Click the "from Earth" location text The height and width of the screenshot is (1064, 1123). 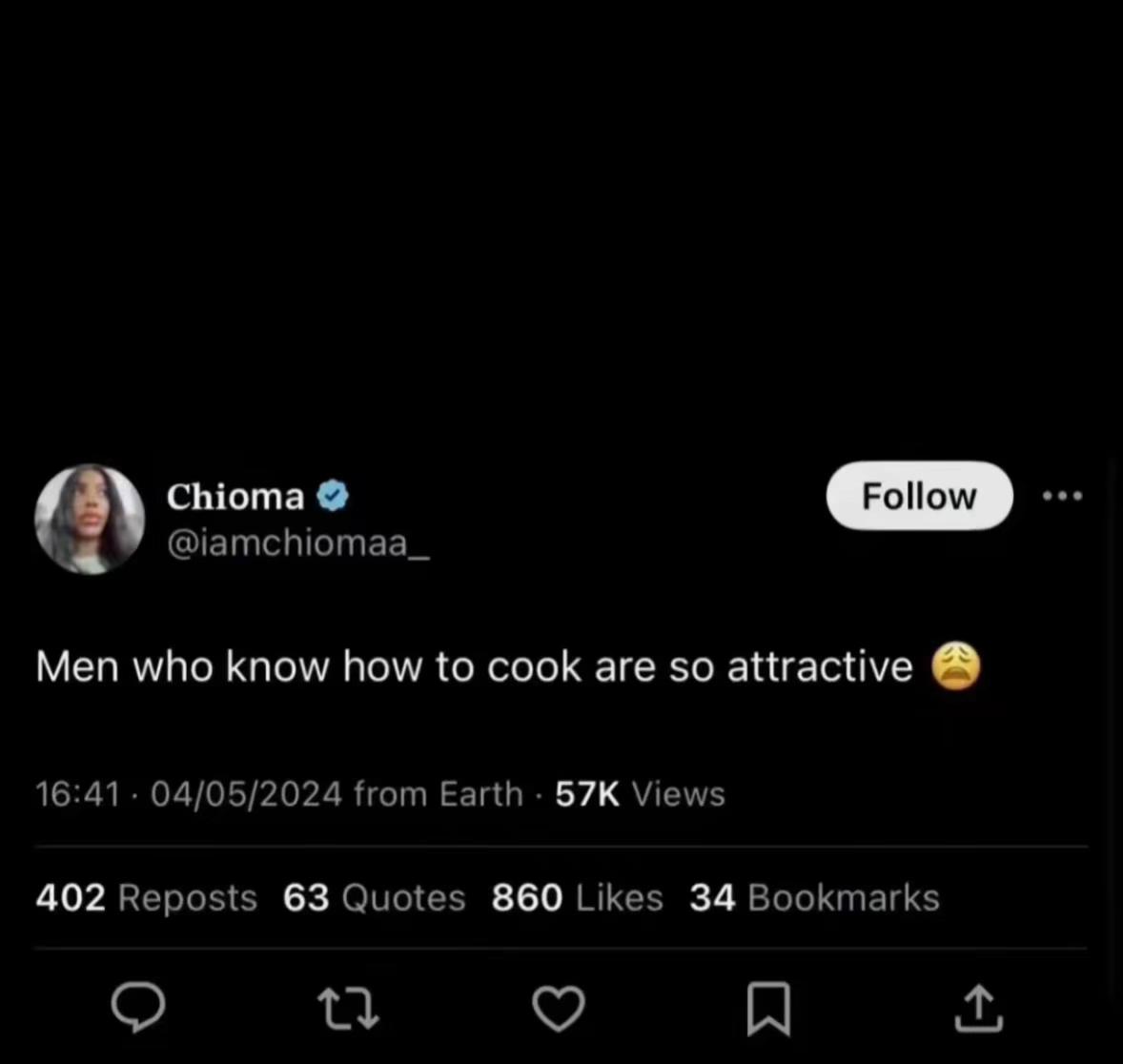(x=438, y=793)
